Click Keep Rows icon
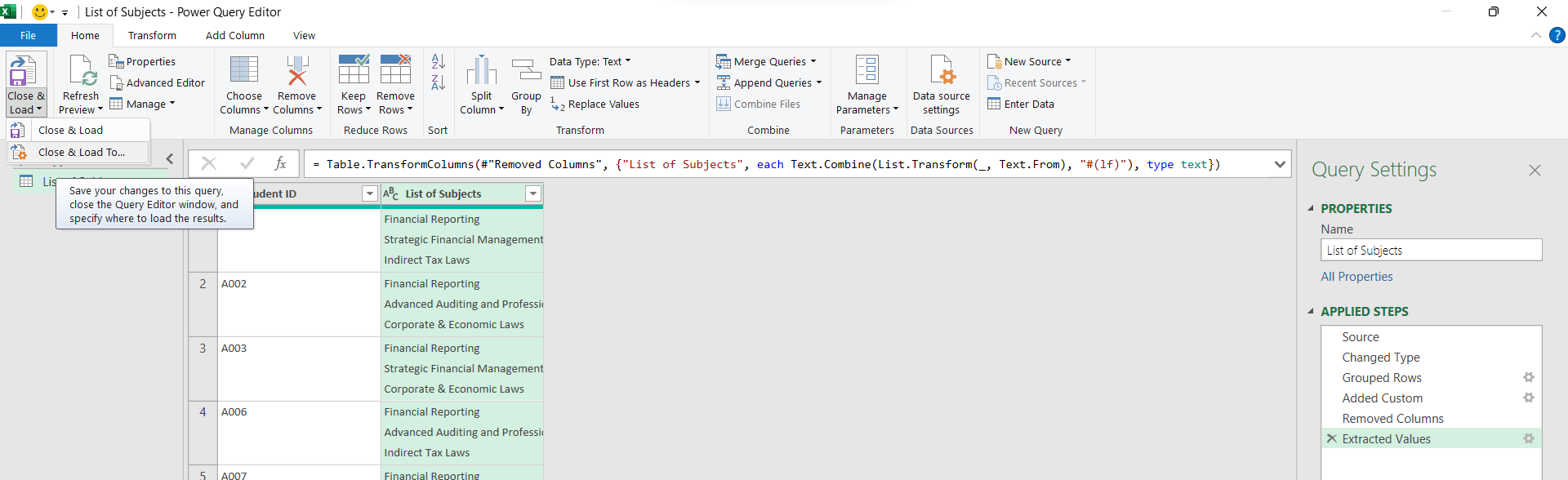Viewport: 1568px width, 480px height. click(354, 70)
